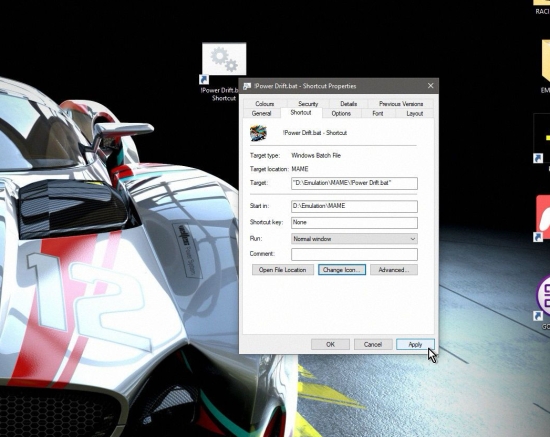Close the Shortcut Properties dialog

[431, 86]
